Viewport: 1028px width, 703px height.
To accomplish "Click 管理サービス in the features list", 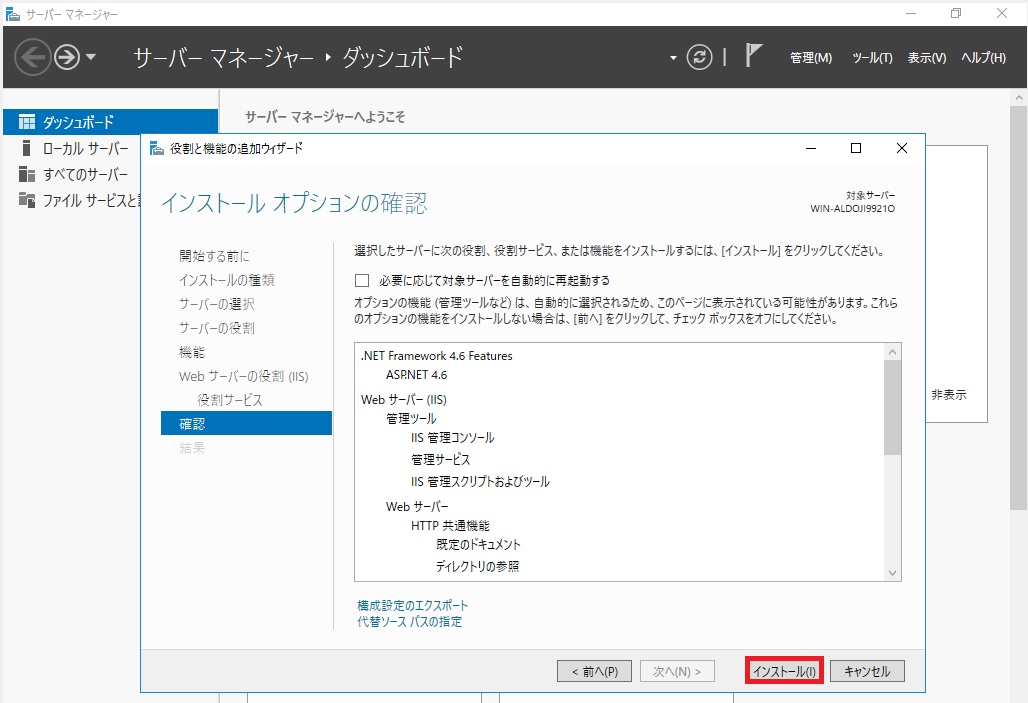I will coord(441,460).
